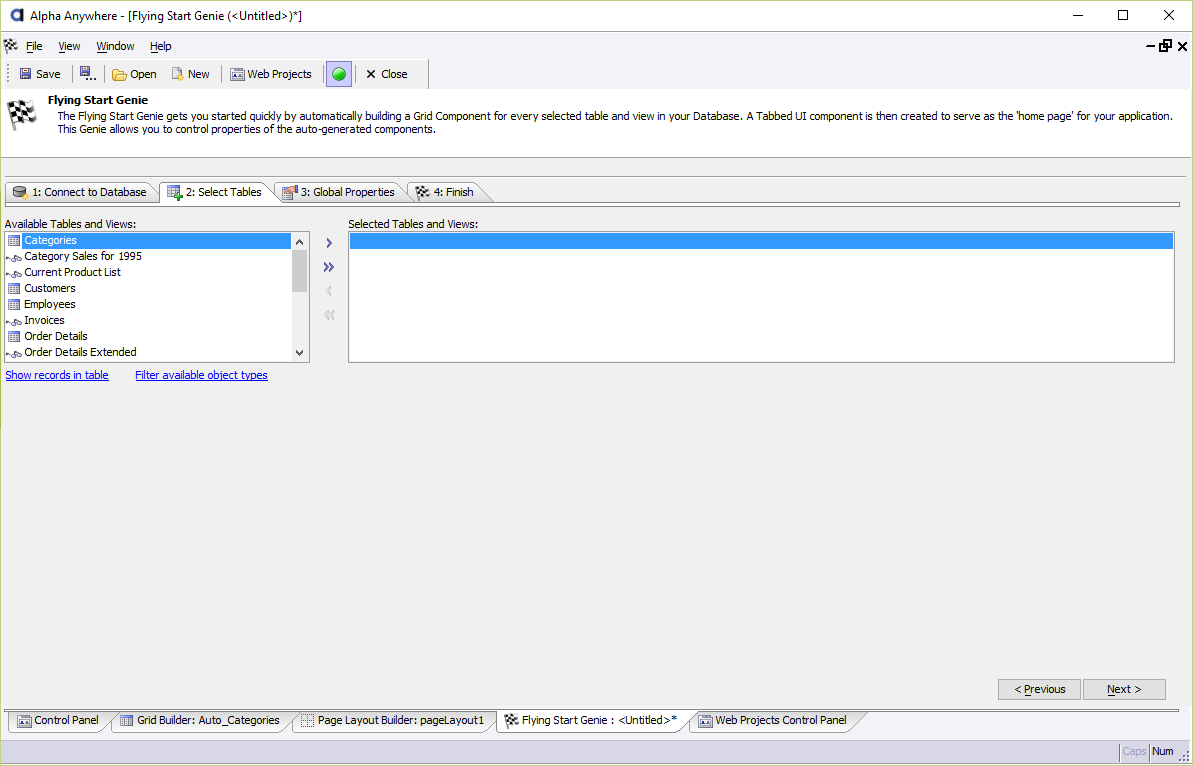Viewport: 1193px width, 766px height.
Task: Go to 3: Global Properties tab
Action: click(x=339, y=192)
